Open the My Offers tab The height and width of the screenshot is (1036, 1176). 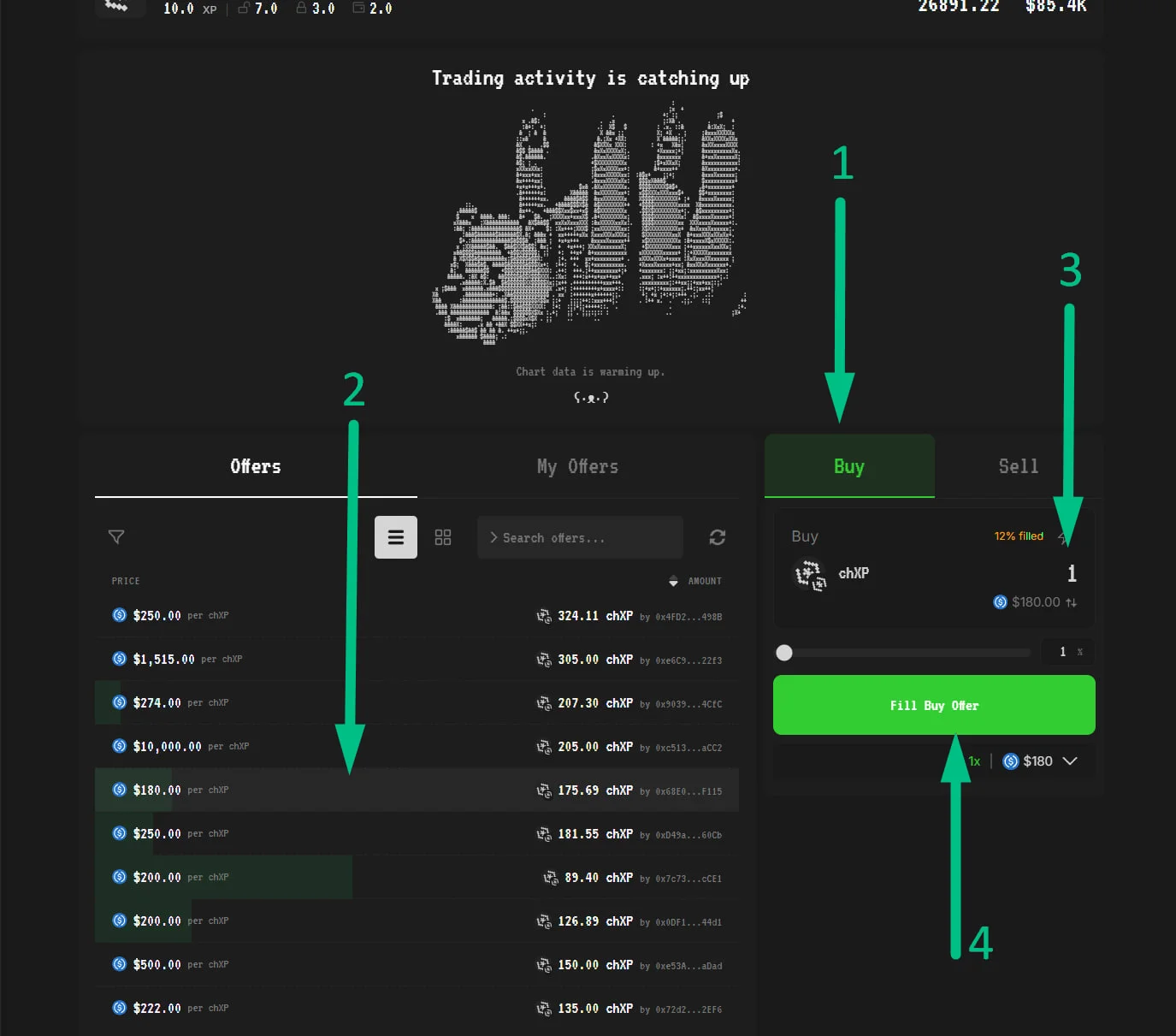[x=577, y=466]
